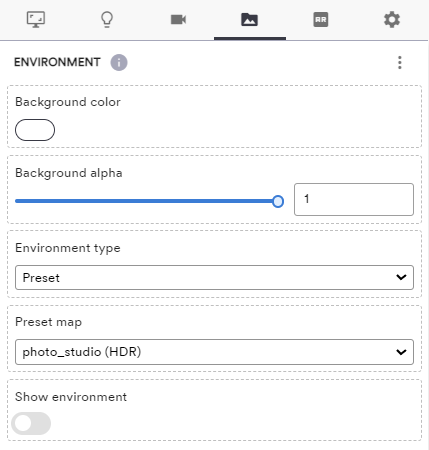Screen dimensions: 429x450
Task: Focus the Background alpha value field
Action: 354,199
